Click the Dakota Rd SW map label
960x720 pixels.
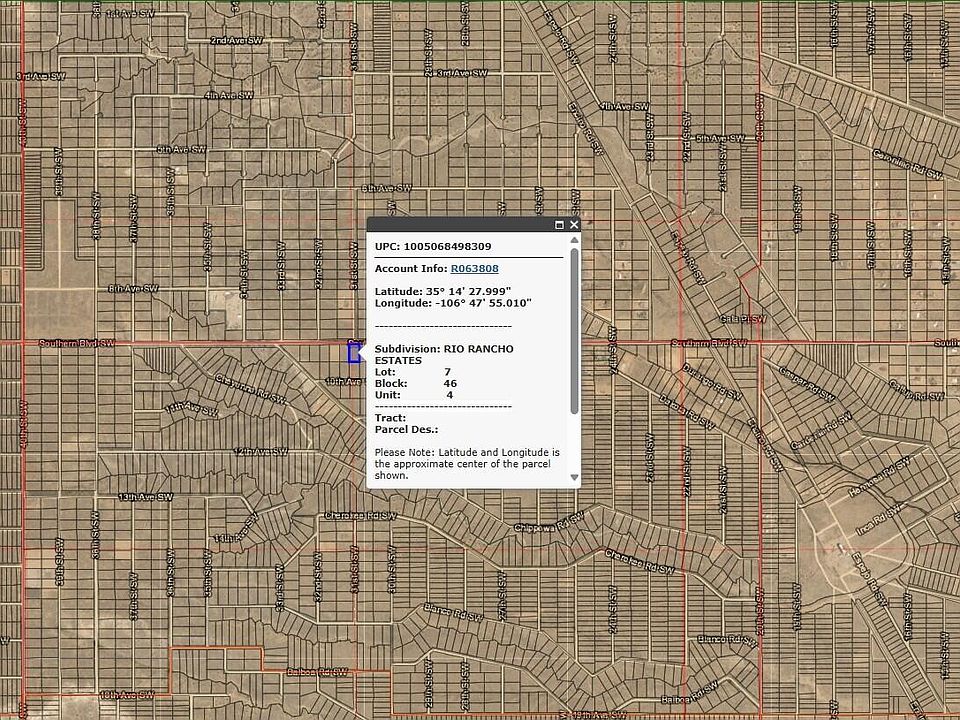(687, 411)
